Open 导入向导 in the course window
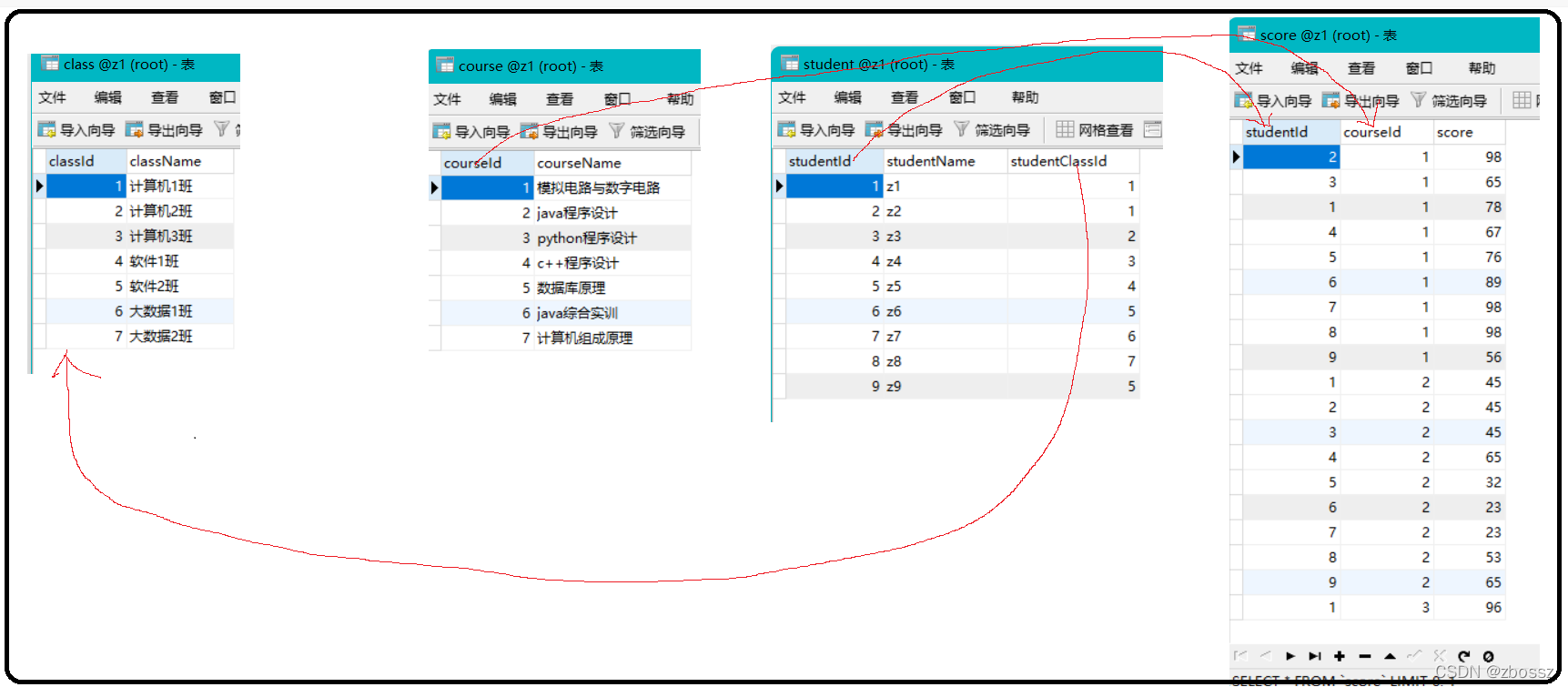1568x687 pixels. [x=471, y=132]
